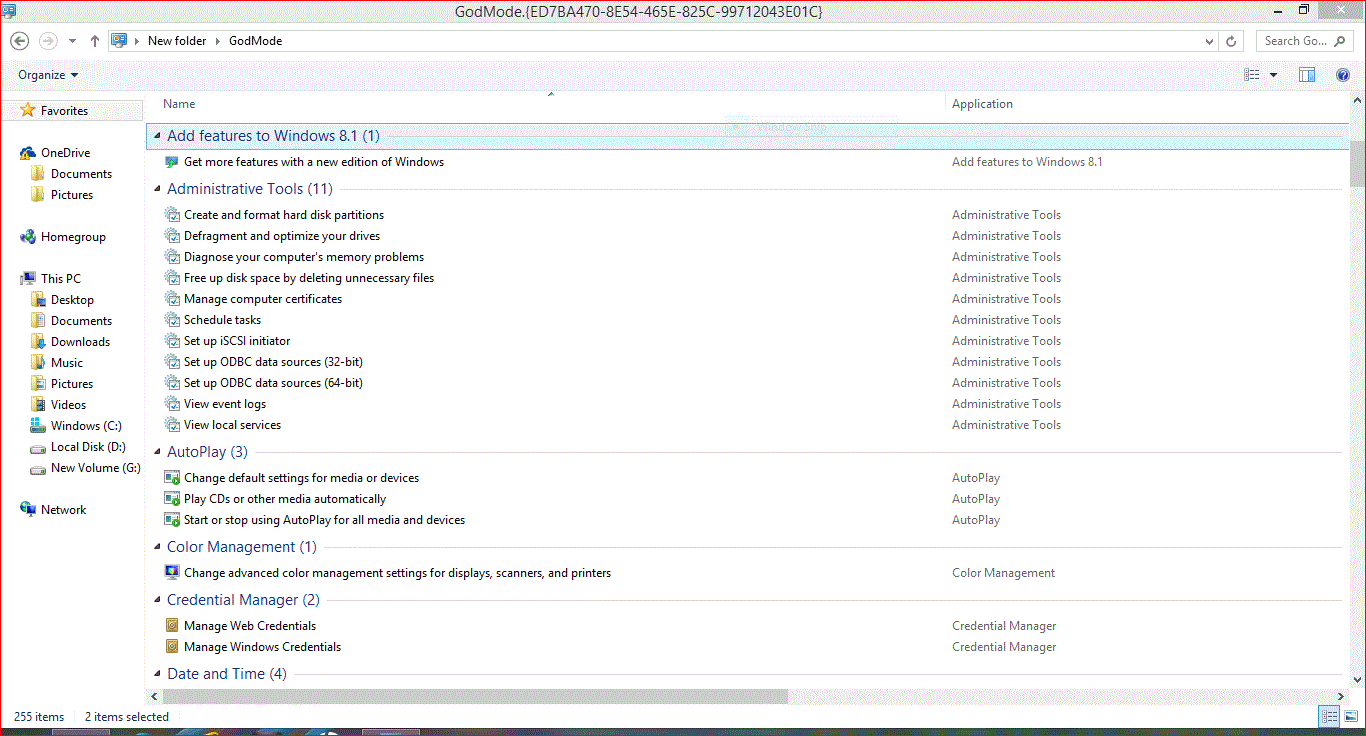Go up one folder level arrow
This screenshot has height=736, width=1366.
click(x=95, y=41)
